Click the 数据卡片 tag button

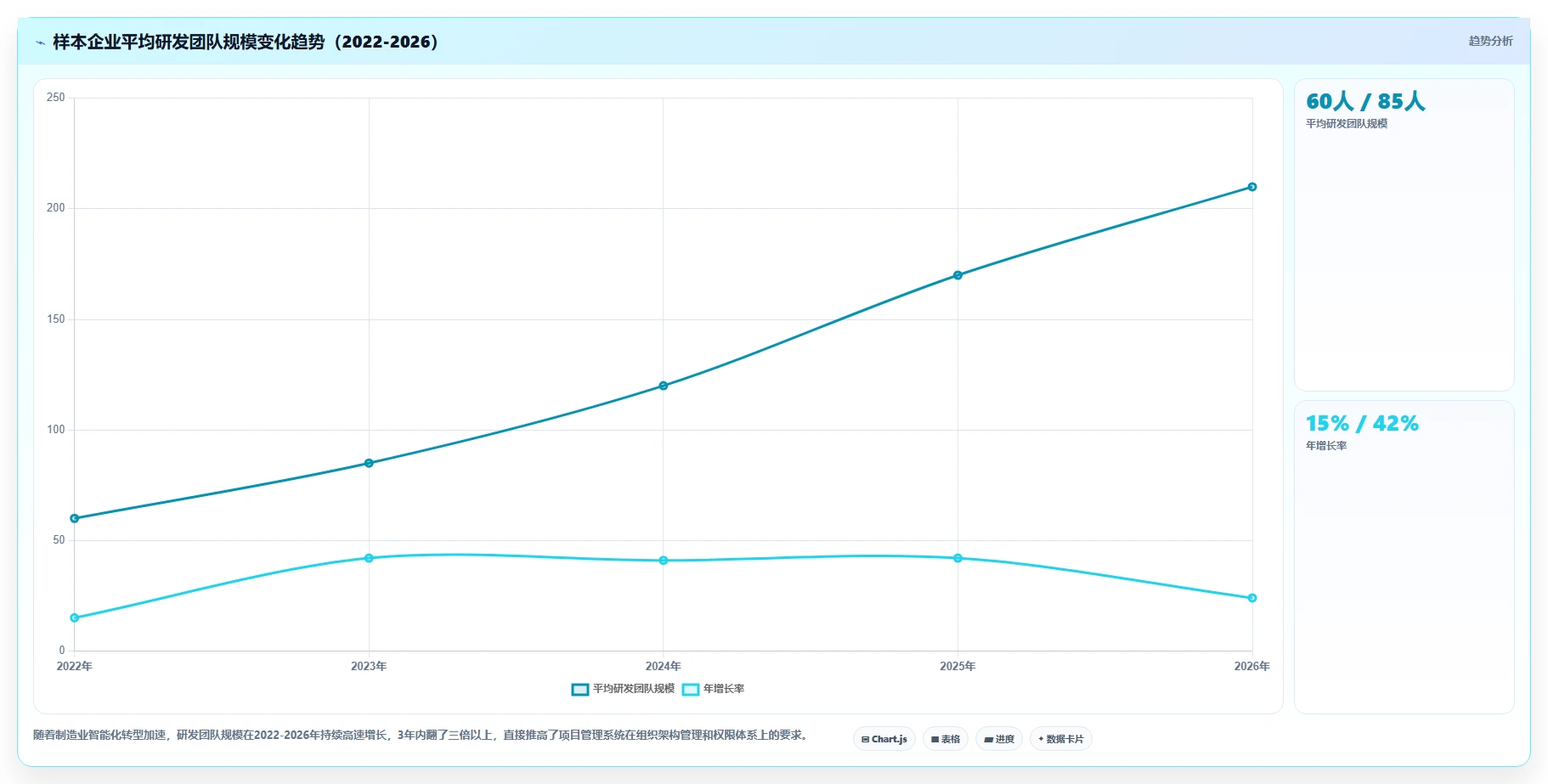(x=1061, y=739)
